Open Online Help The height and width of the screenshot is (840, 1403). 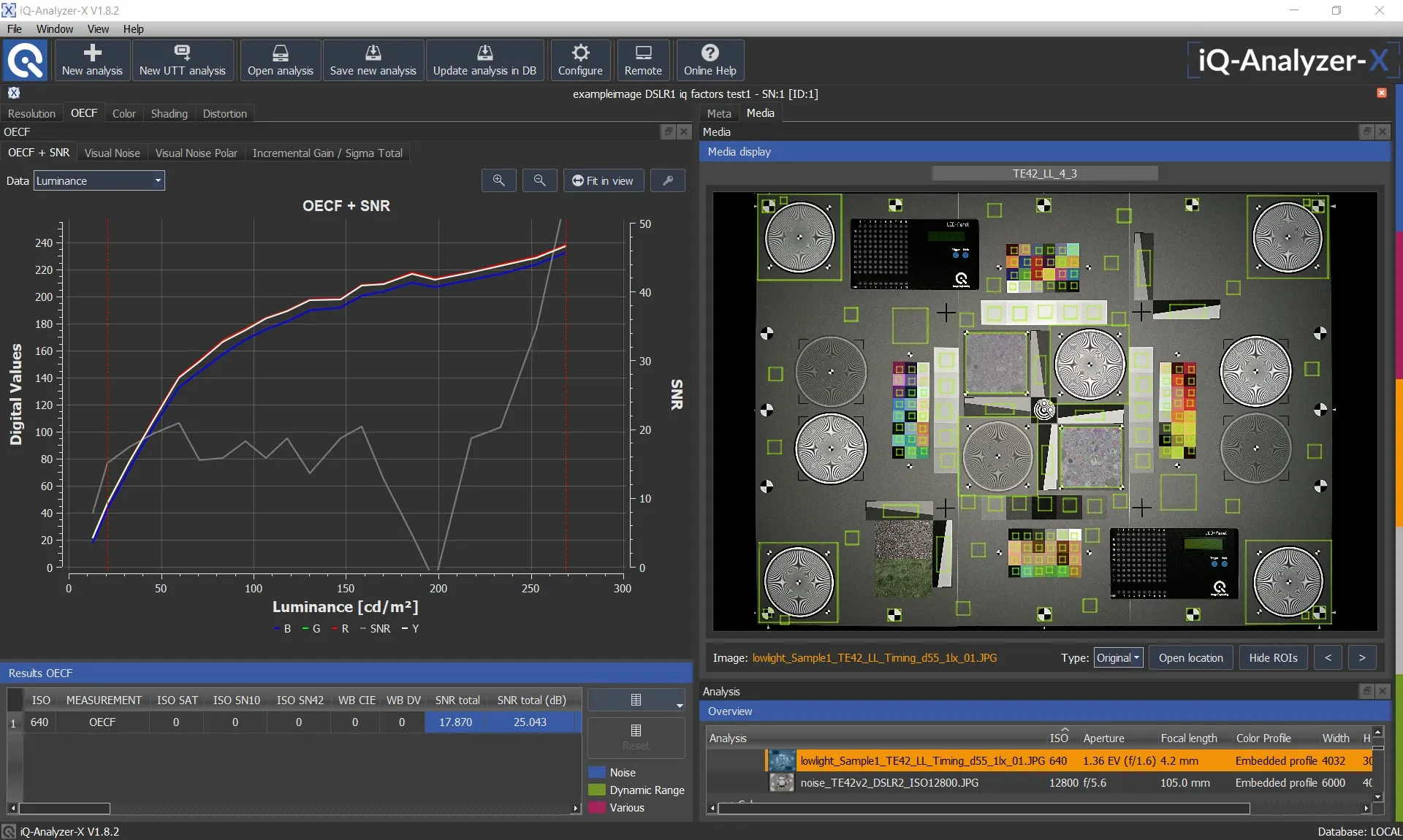pos(710,60)
